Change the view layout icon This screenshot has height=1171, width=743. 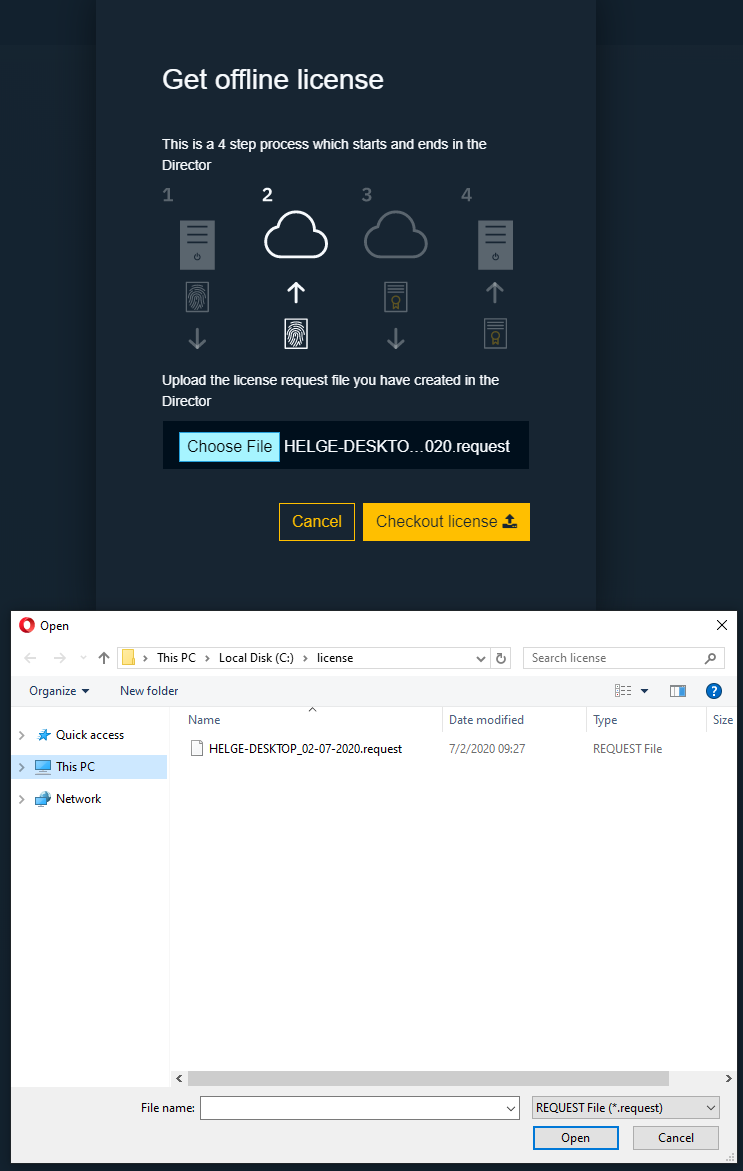point(624,691)
